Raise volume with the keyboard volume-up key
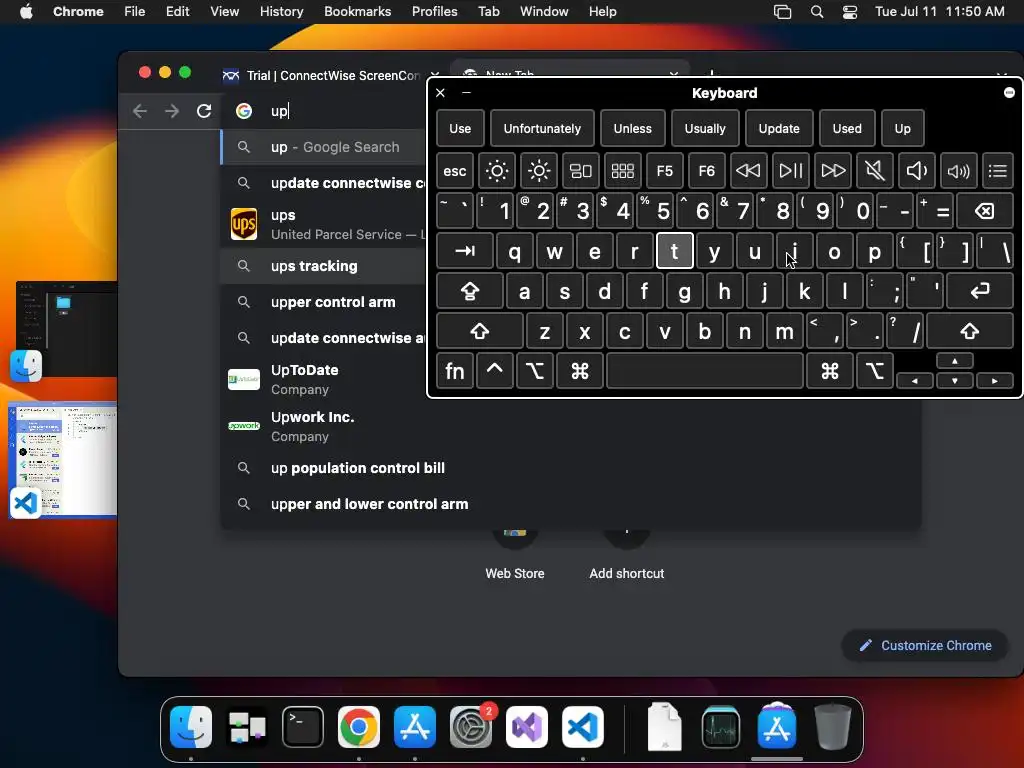 click(x=958, y=171)
